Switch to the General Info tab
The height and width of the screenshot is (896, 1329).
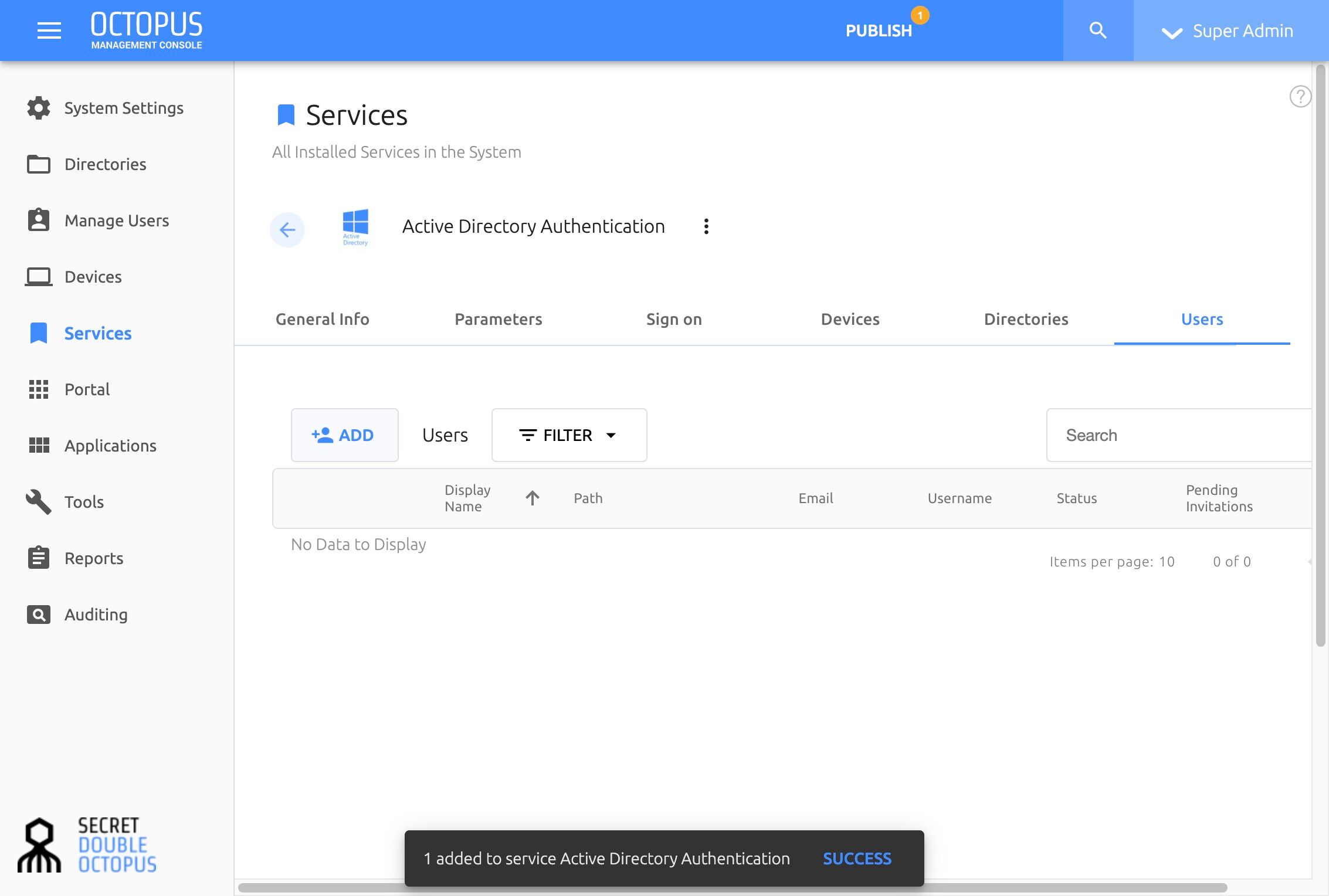(323, 319)
